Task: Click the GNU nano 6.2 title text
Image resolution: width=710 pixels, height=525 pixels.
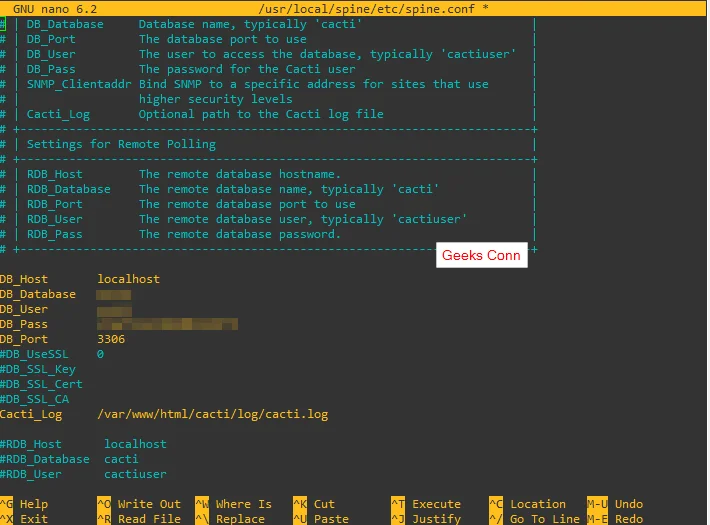Action: pos(55,9)
